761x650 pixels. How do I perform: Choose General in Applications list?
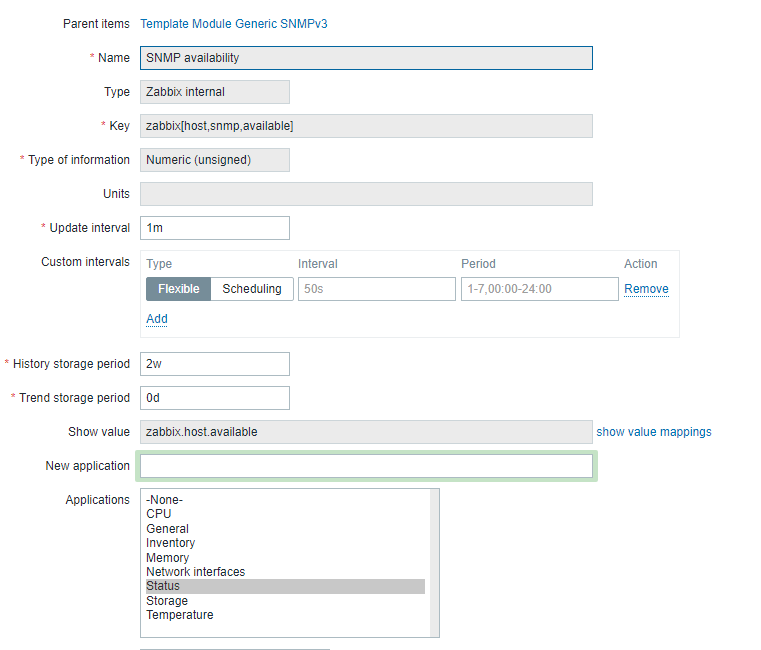[x=167, y=529]
